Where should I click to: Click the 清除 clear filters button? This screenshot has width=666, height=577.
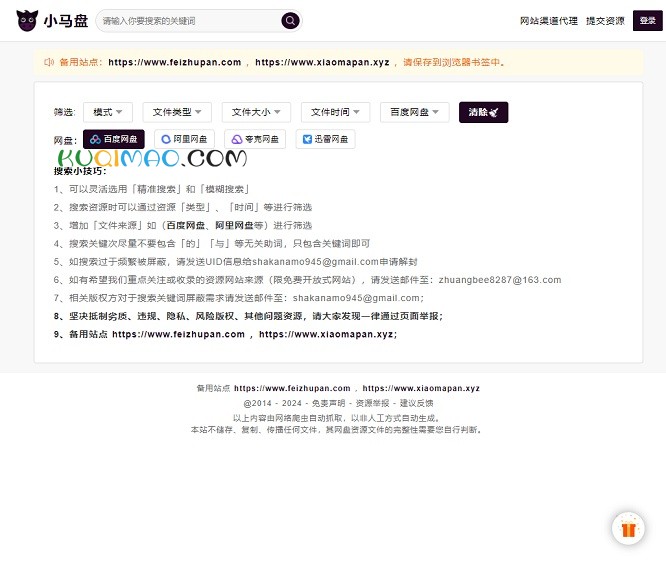[x=483, y=112]
